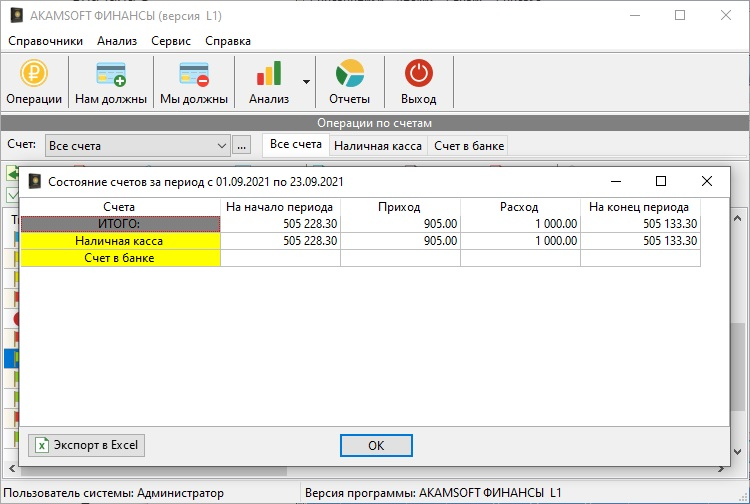Click the Мы должны card icon
Viewport: 750px width, 504px height.
tap(193, 74)
